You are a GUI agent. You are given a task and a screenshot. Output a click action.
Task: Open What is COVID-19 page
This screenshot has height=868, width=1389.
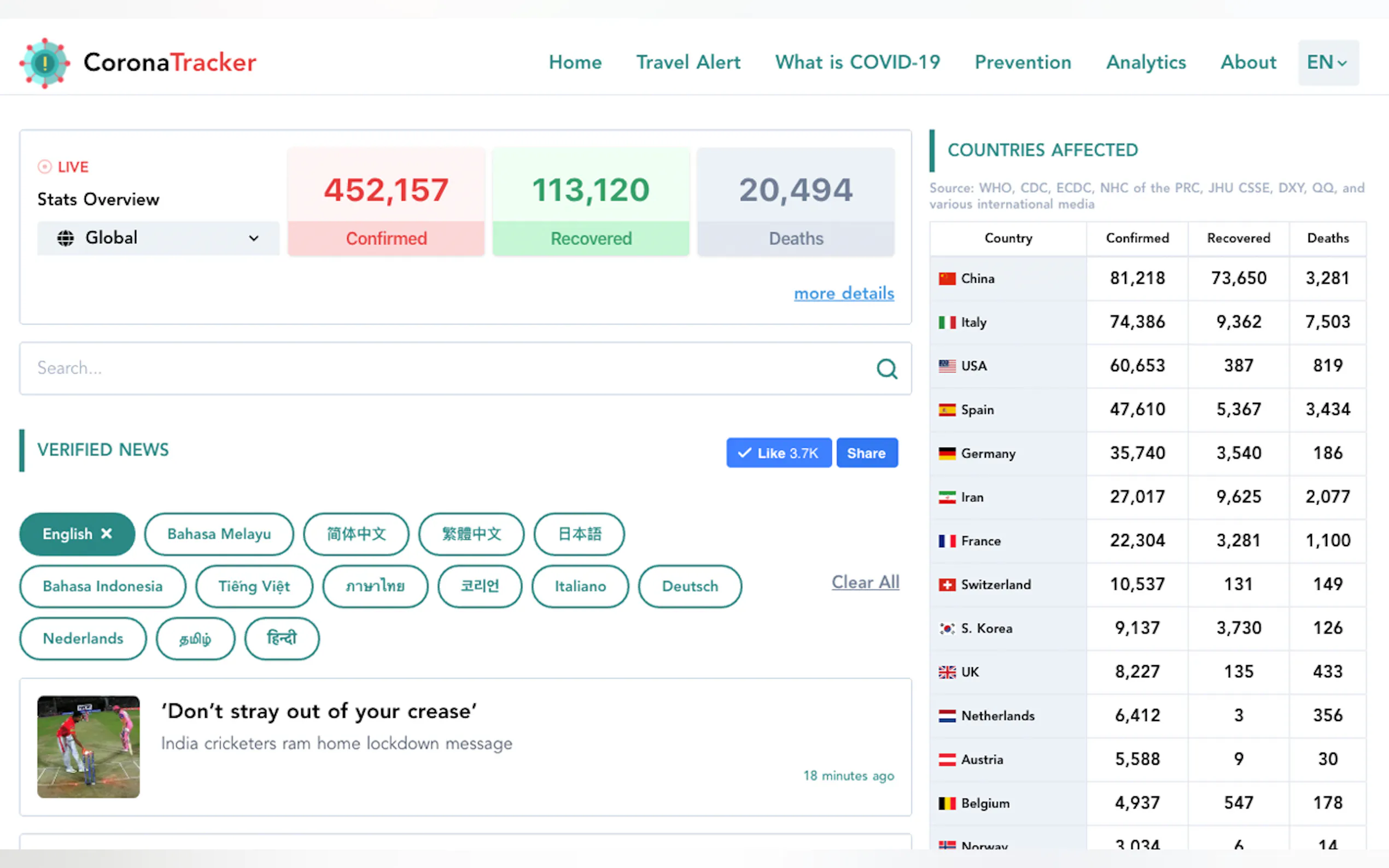(x=857, y=62)
